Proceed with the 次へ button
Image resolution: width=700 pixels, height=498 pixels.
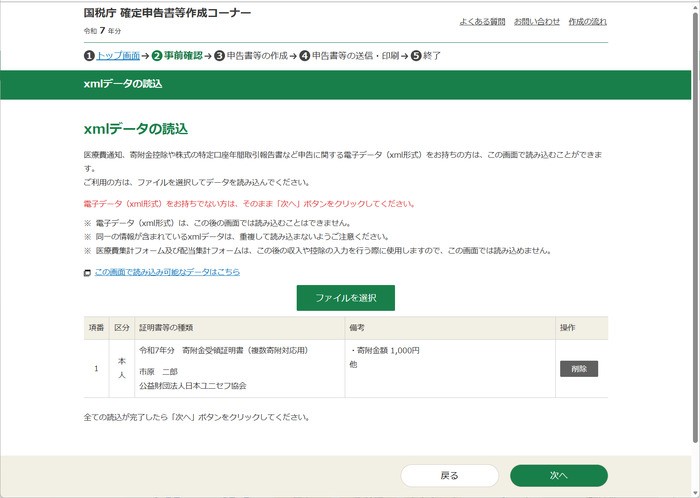coord(558,476)
